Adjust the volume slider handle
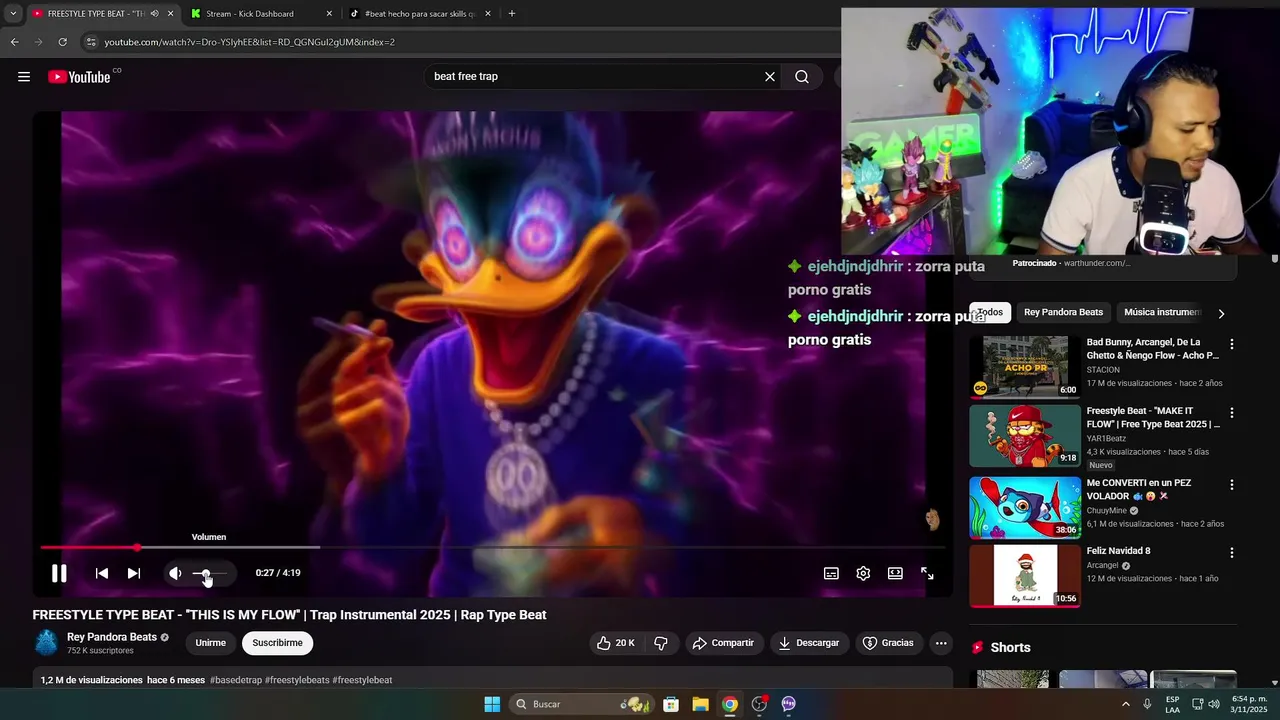 tap(206, 573)
